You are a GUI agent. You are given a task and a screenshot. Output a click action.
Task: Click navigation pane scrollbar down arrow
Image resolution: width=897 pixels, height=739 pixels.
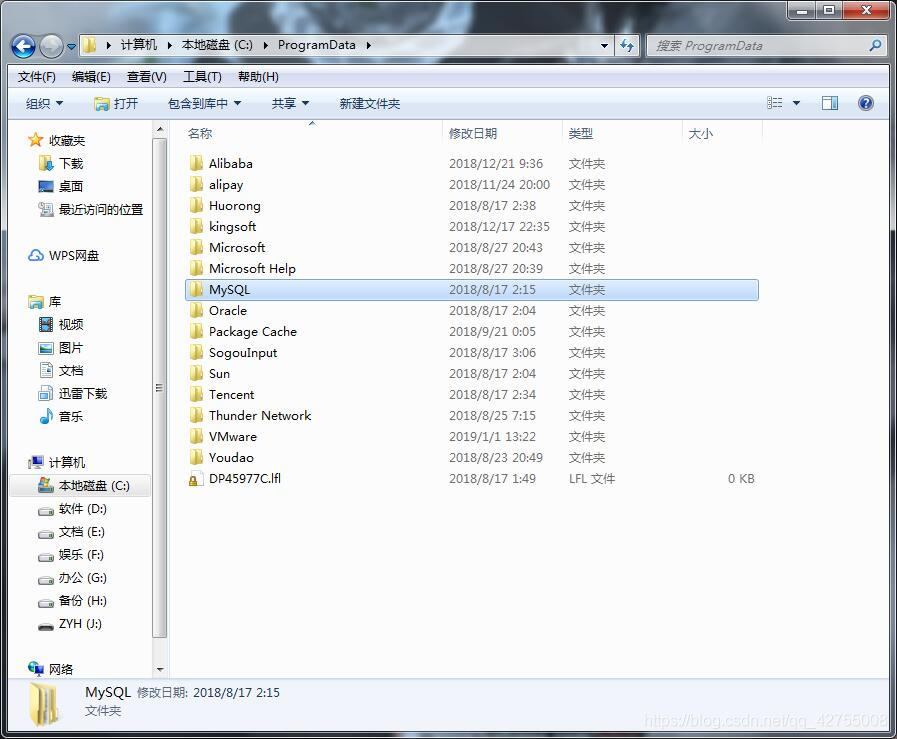point(160,669)
